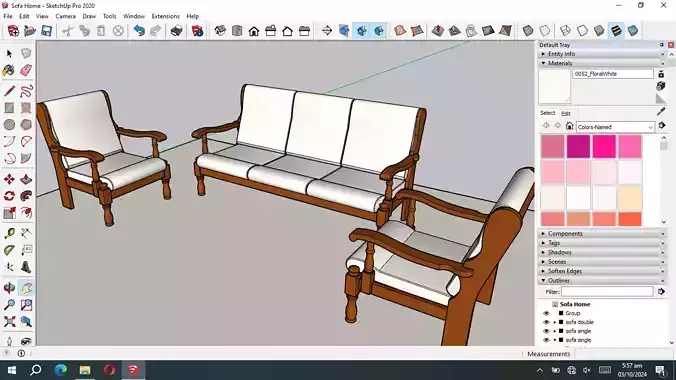Viewport: 676px width, 380px height.
Task: Activate the Offset tool
Action: 26,213
